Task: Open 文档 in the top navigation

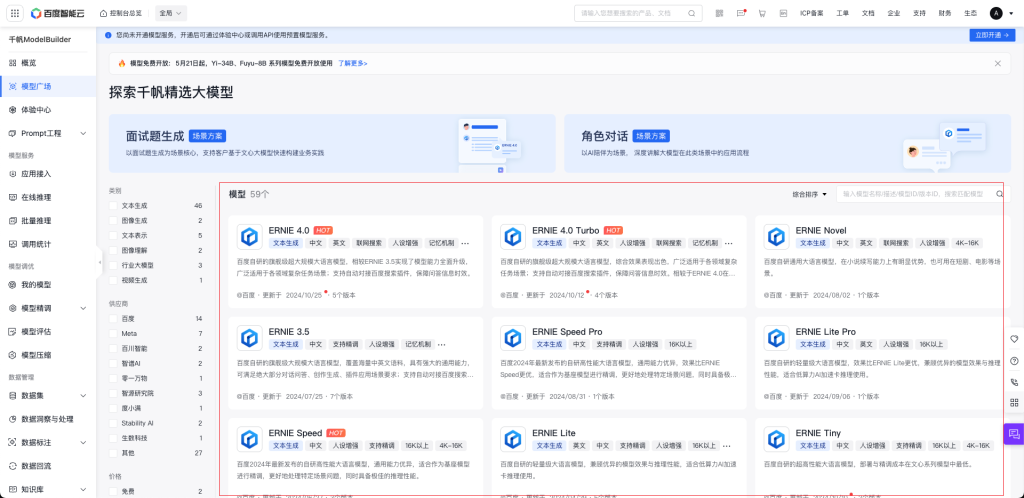Action: pyautogui.click(x=867, y=13)
